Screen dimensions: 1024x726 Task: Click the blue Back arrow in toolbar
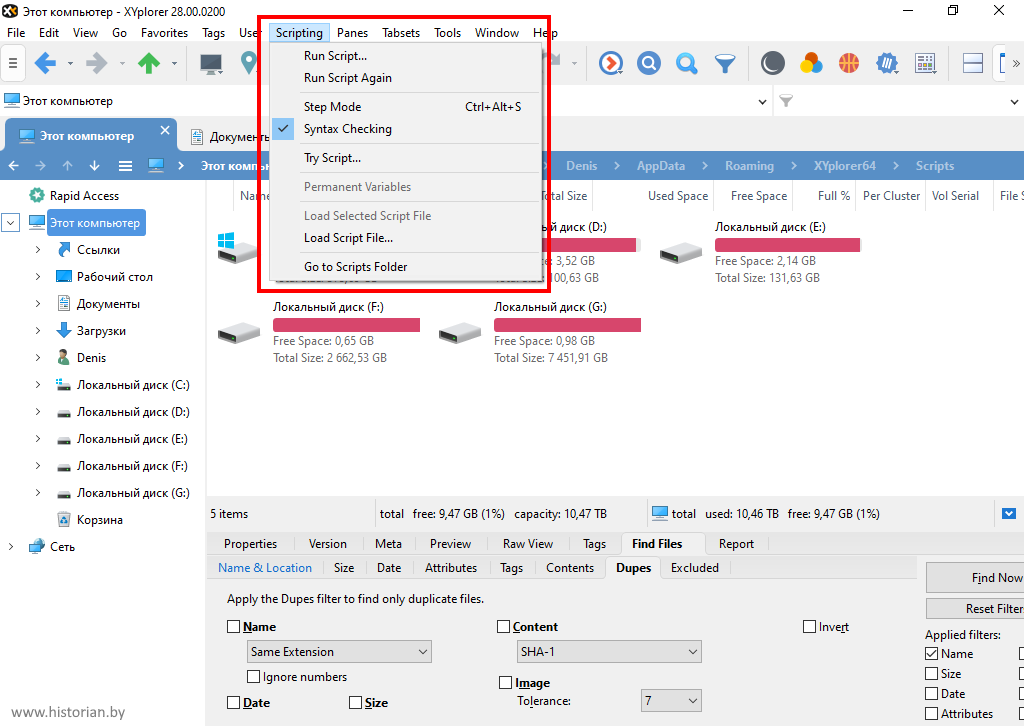tap(45, 64)
